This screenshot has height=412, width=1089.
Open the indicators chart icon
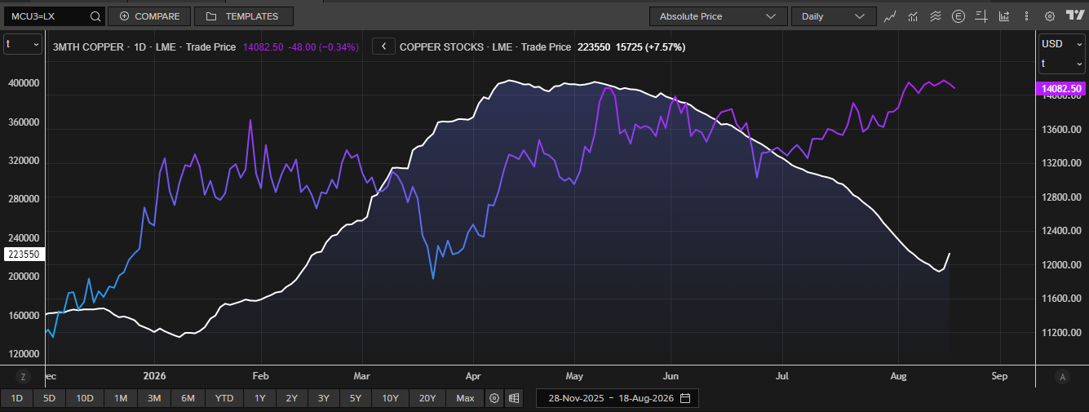913,16
